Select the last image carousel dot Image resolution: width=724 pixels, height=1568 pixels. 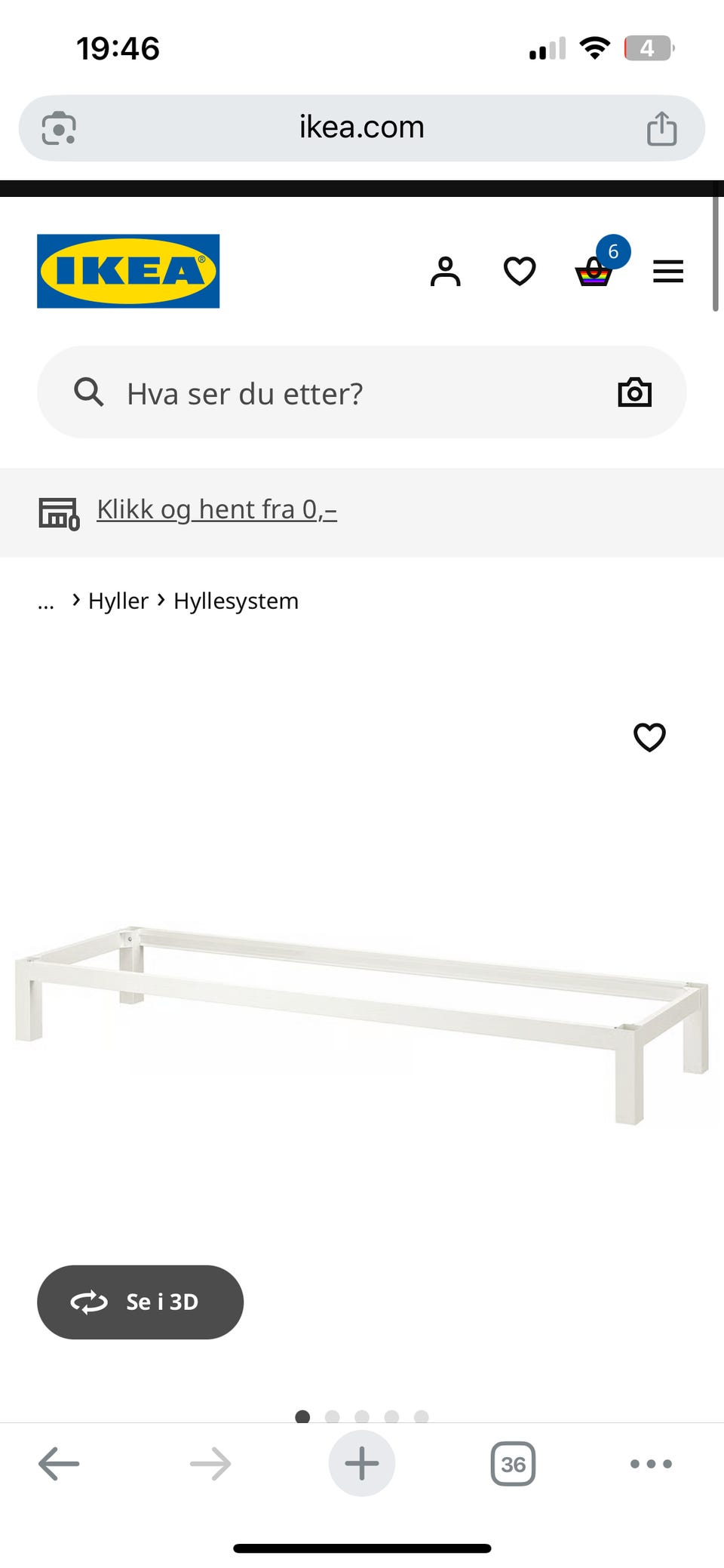coord(421,1416)
